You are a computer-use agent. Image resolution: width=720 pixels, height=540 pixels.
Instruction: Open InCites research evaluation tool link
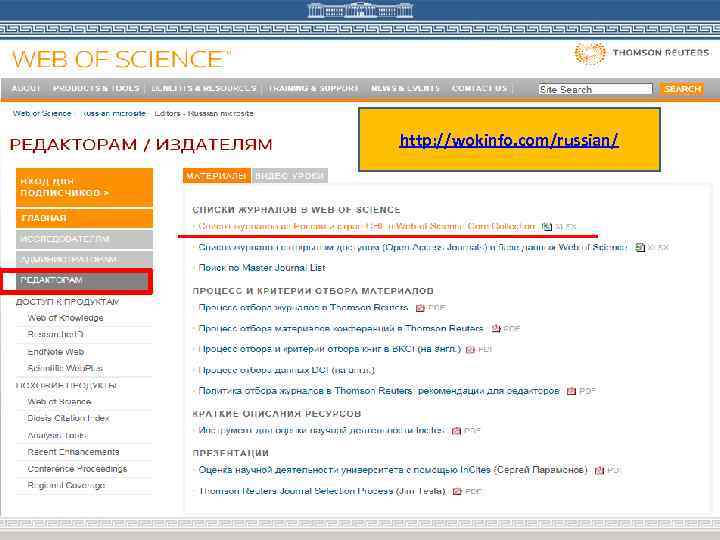tap(321, 431)
